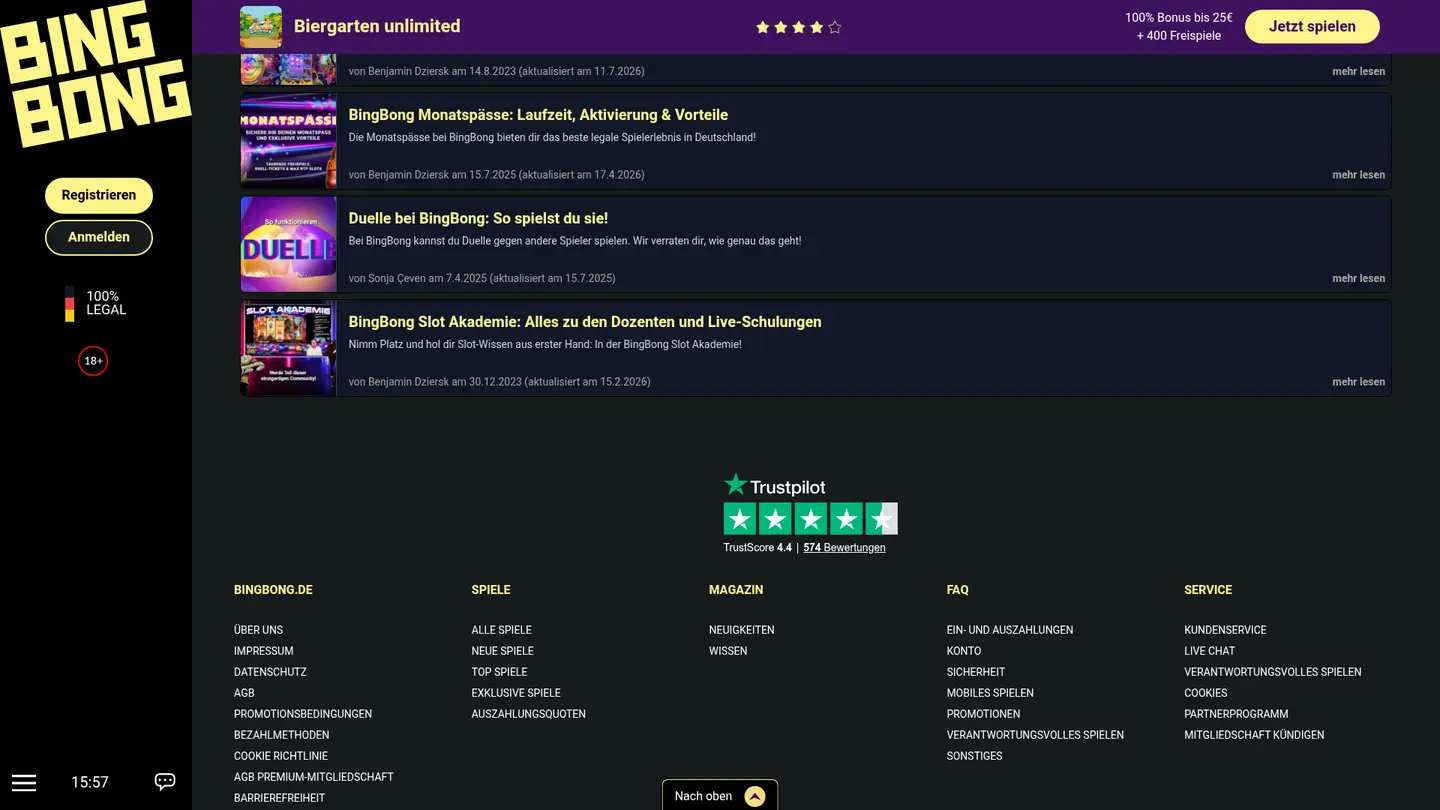Image resolution: width=1440 pixels, height=810 pixels.
Task: Open the SICHERHEIT FAQ link
Action: (x=976, y=672)
